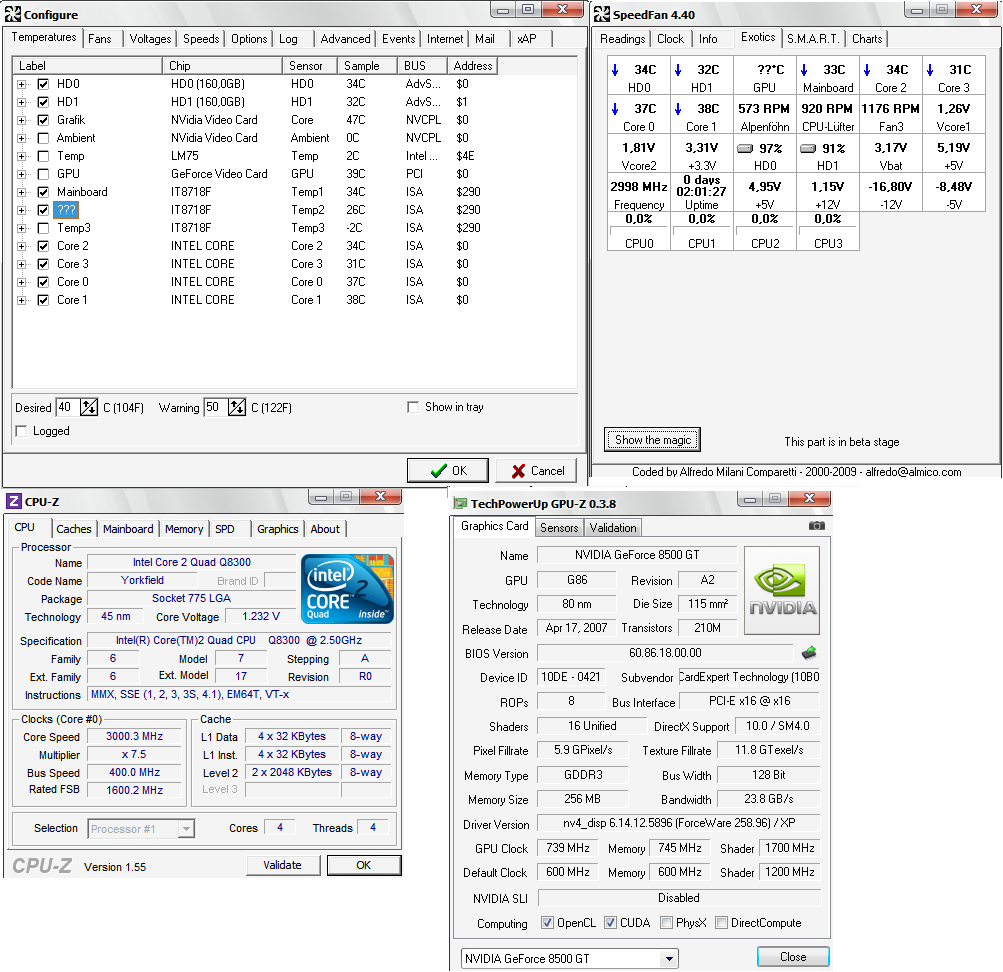The image size is (1003, 972).
Task: Toggle the CUDA checkbox in GPU-Z
Action: click(x=611, y=922)
